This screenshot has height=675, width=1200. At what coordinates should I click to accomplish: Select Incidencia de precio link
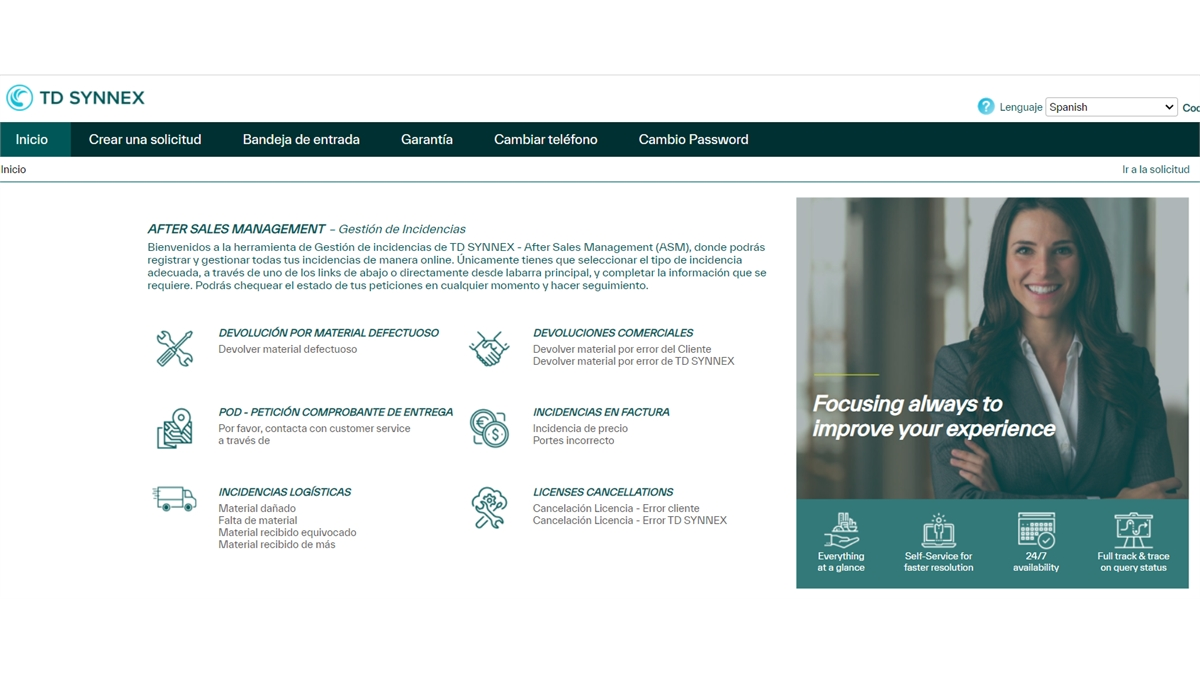point(581,428)
